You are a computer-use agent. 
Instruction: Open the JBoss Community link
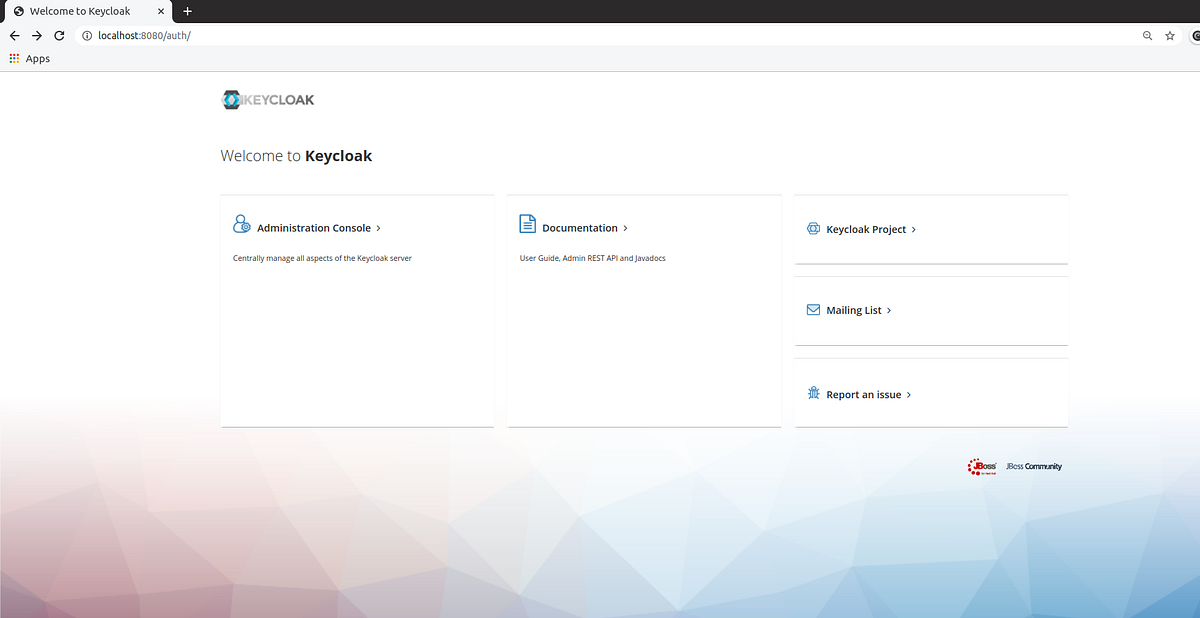click(1032, 466)
